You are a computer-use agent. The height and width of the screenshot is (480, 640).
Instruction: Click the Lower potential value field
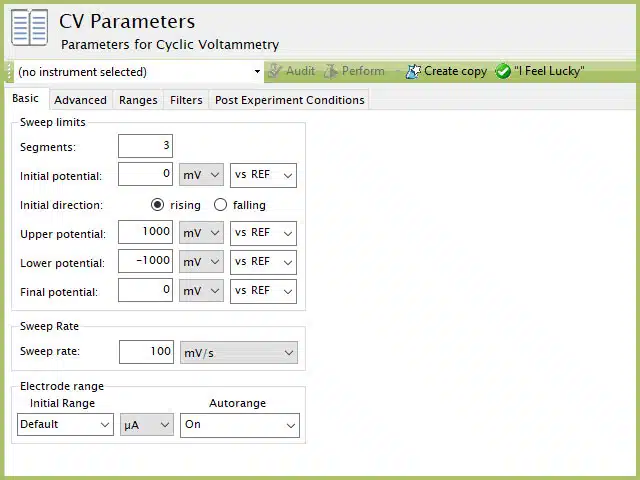click(x=145, y=261)
